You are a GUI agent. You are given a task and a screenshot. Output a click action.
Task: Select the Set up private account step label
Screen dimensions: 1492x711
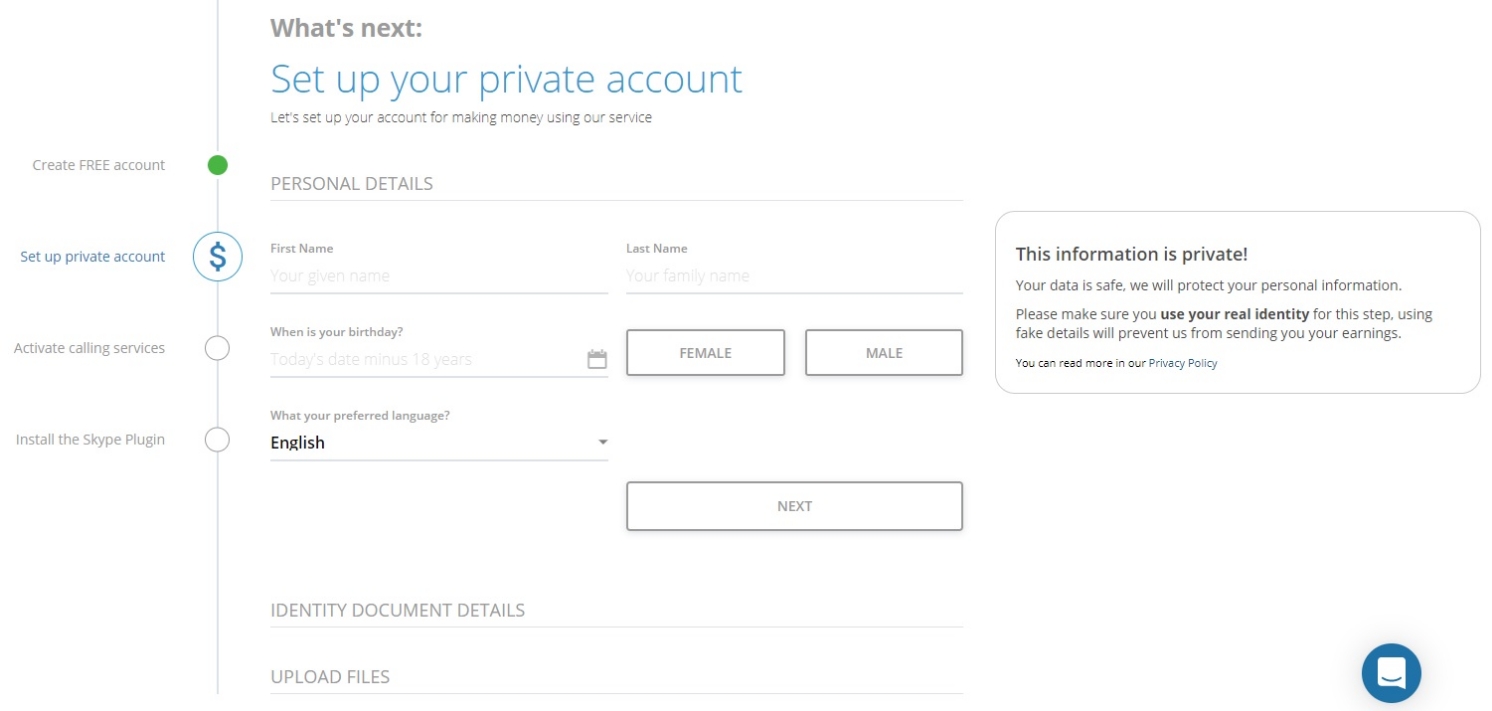93,257
